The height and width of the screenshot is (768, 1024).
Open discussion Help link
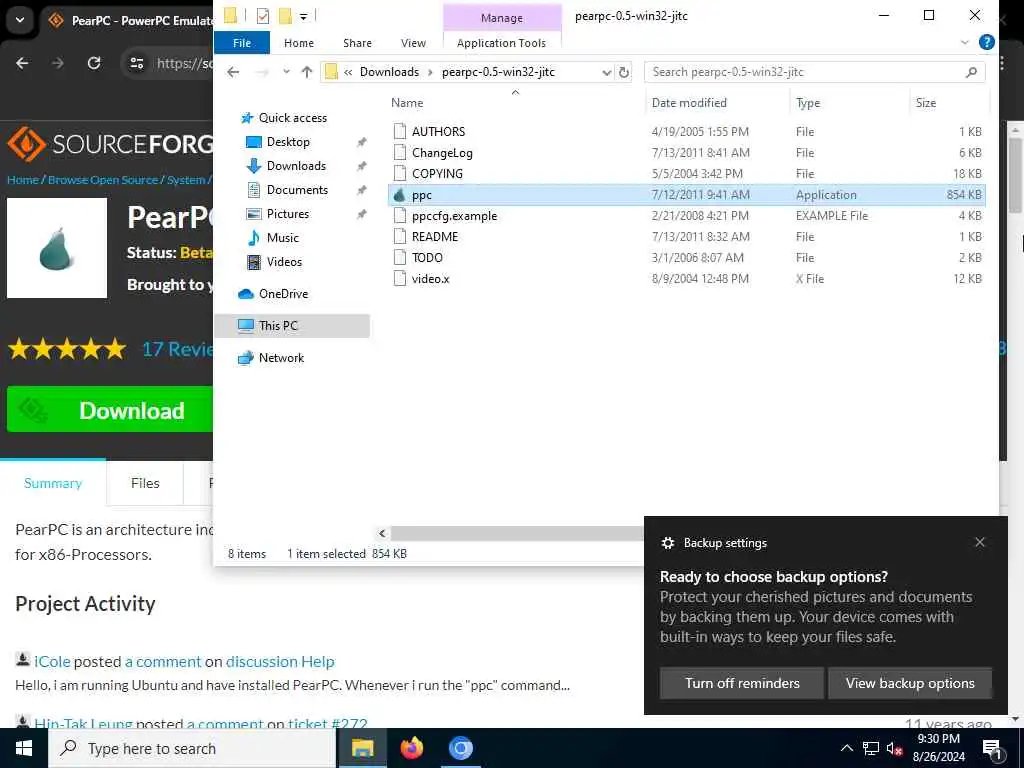click(280, 662)
